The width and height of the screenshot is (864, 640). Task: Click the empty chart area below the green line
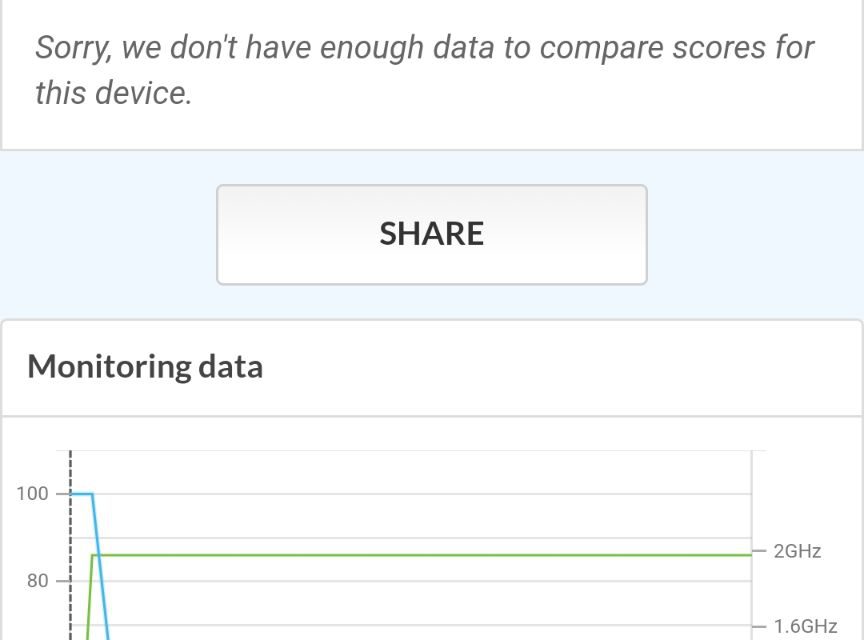tap(420, 605)
